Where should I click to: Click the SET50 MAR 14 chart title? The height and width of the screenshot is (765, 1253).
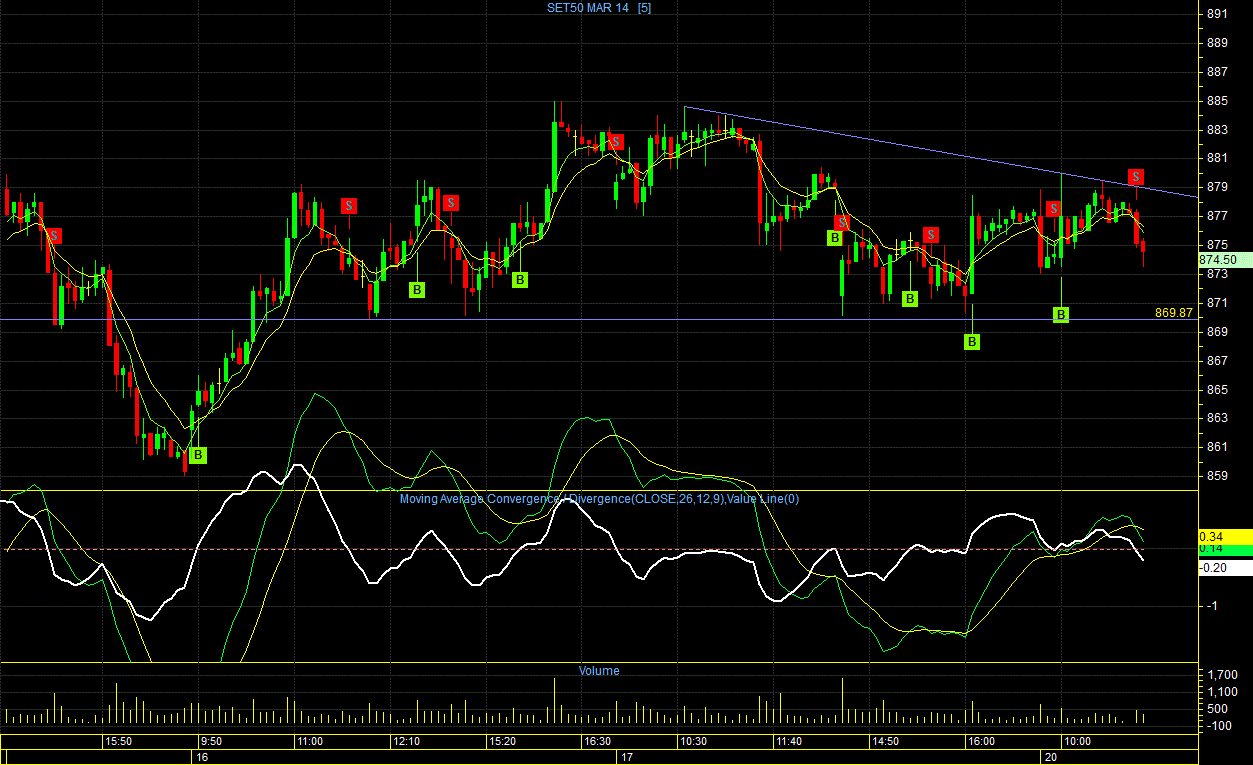point(598,8)
